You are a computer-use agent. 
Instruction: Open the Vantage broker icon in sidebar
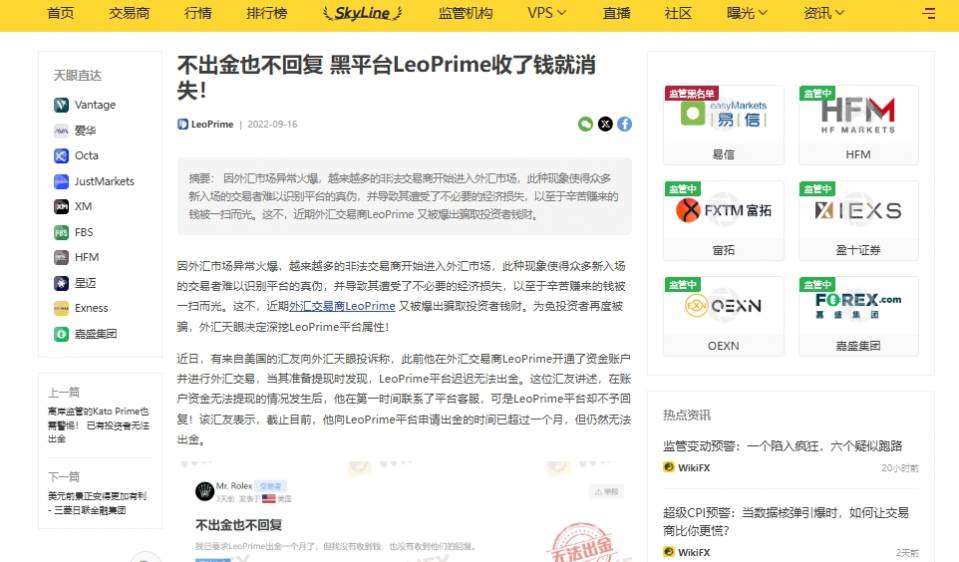(61, 105)
